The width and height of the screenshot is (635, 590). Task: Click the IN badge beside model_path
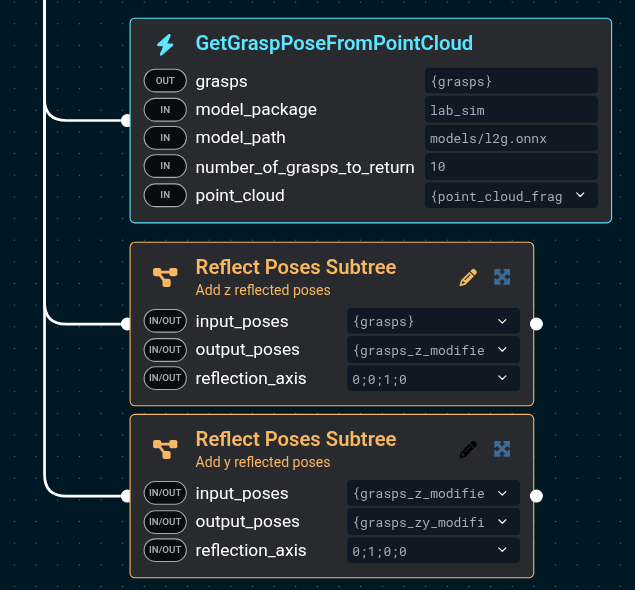pyautogui.click(x=165, y=138)
